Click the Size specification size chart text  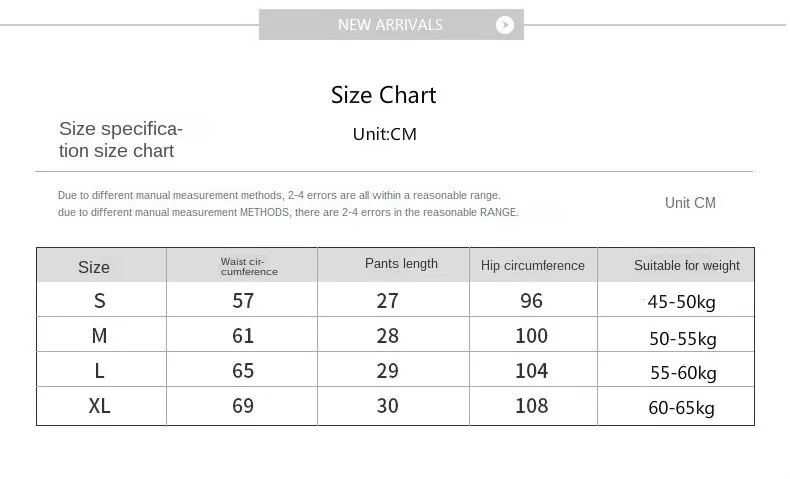121,140
